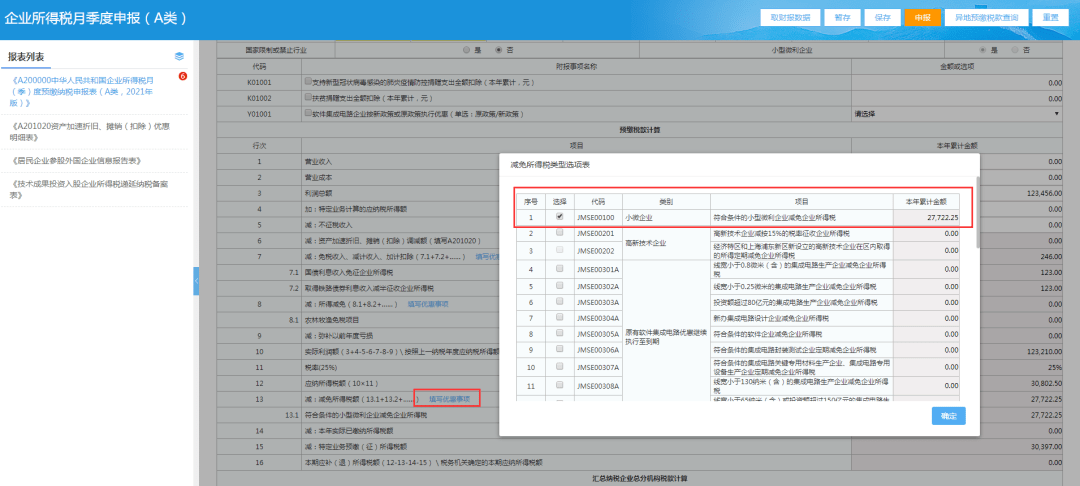The image size is (1080, 486).
Task: Click 国债利息收入免征企业所得税 row 7.1
Action: click(348, 272)
